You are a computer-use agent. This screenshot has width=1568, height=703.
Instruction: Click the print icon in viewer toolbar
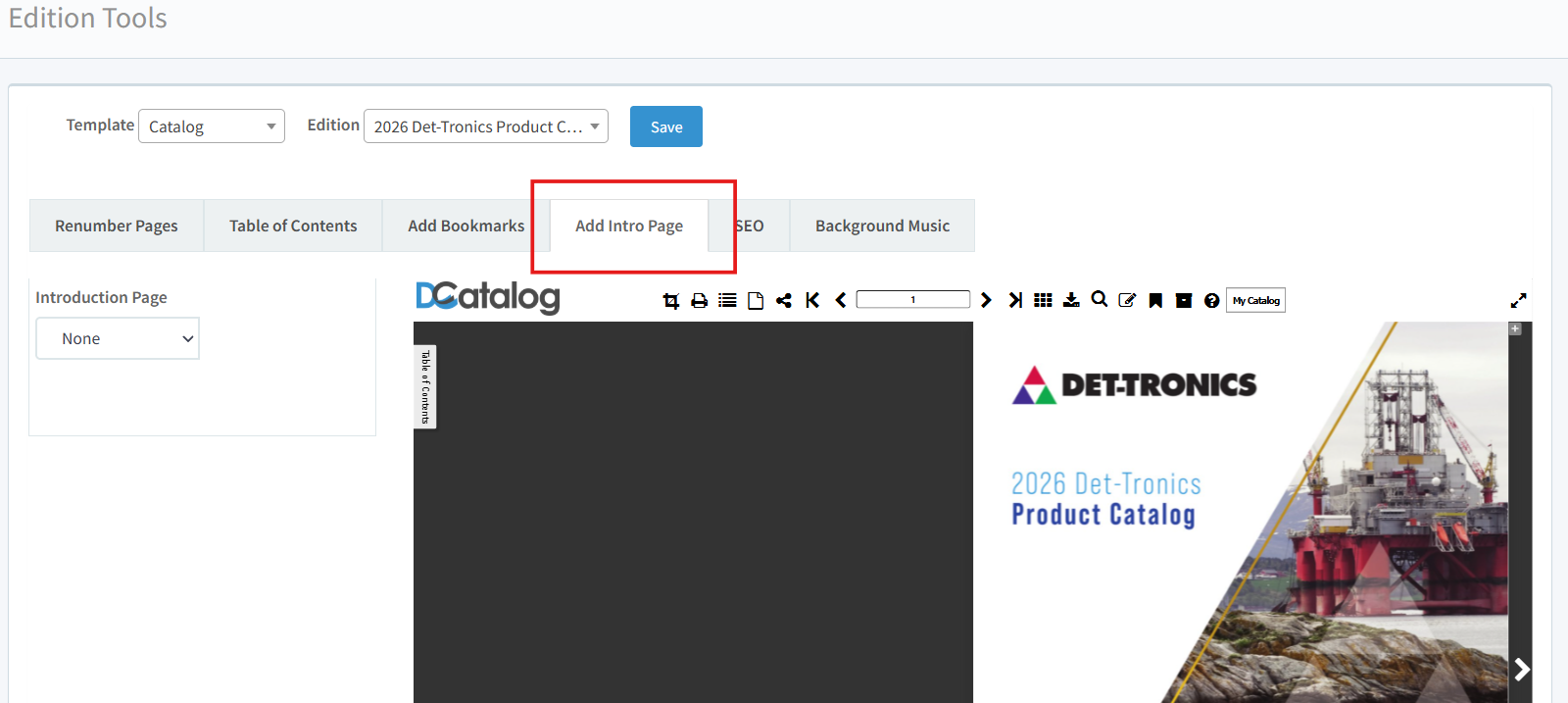(699, 301)
